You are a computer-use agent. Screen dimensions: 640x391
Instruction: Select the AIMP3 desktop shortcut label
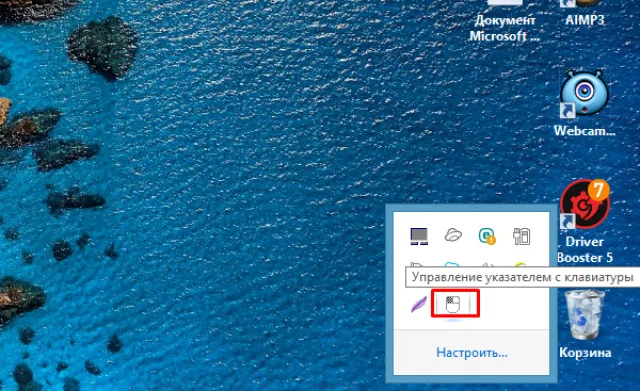(x=584, y=20)
